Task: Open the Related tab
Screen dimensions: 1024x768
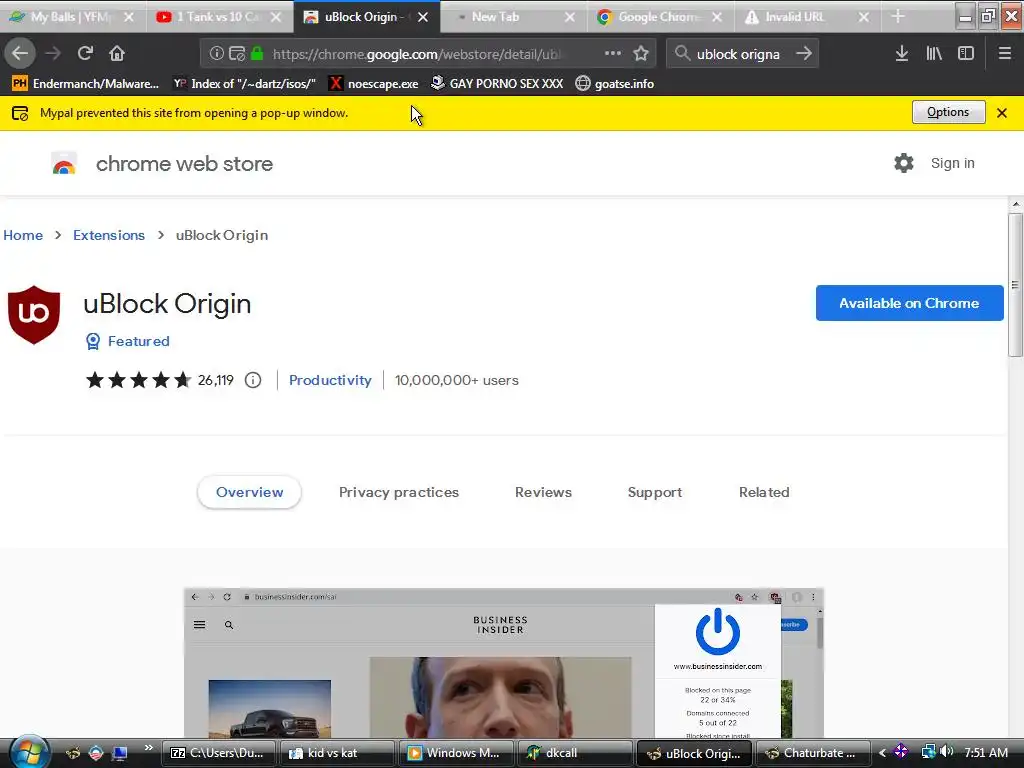Action: (x=764, y=492)
